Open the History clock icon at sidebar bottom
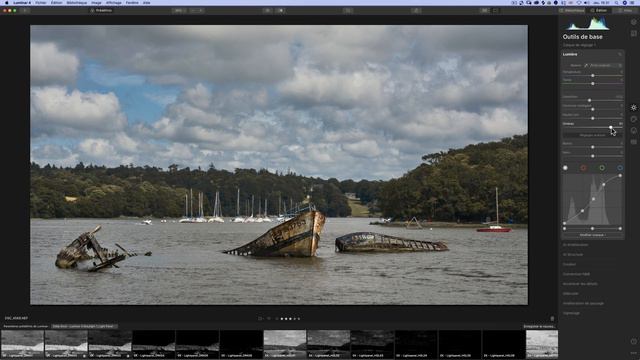The width and height of the screenshot is (640, 360). [x=633, y=341]
